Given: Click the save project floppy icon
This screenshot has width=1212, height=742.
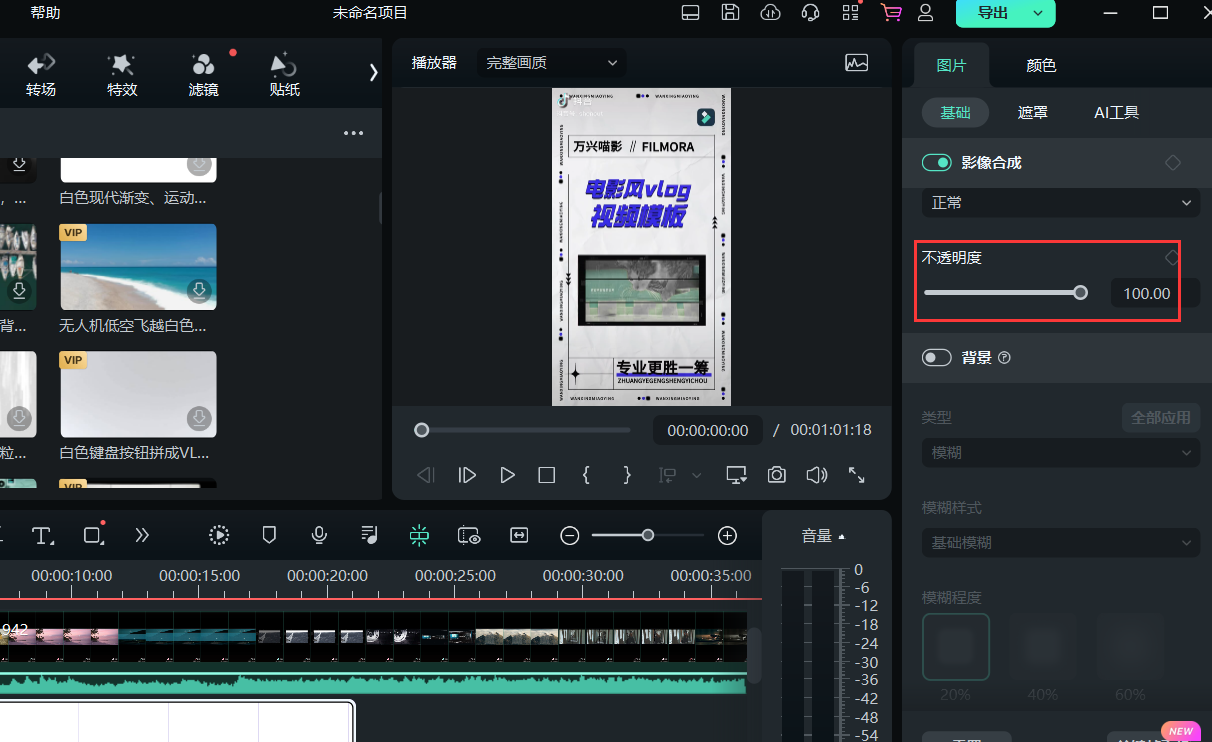Looking at the screenshot, I should click(731, 13).
